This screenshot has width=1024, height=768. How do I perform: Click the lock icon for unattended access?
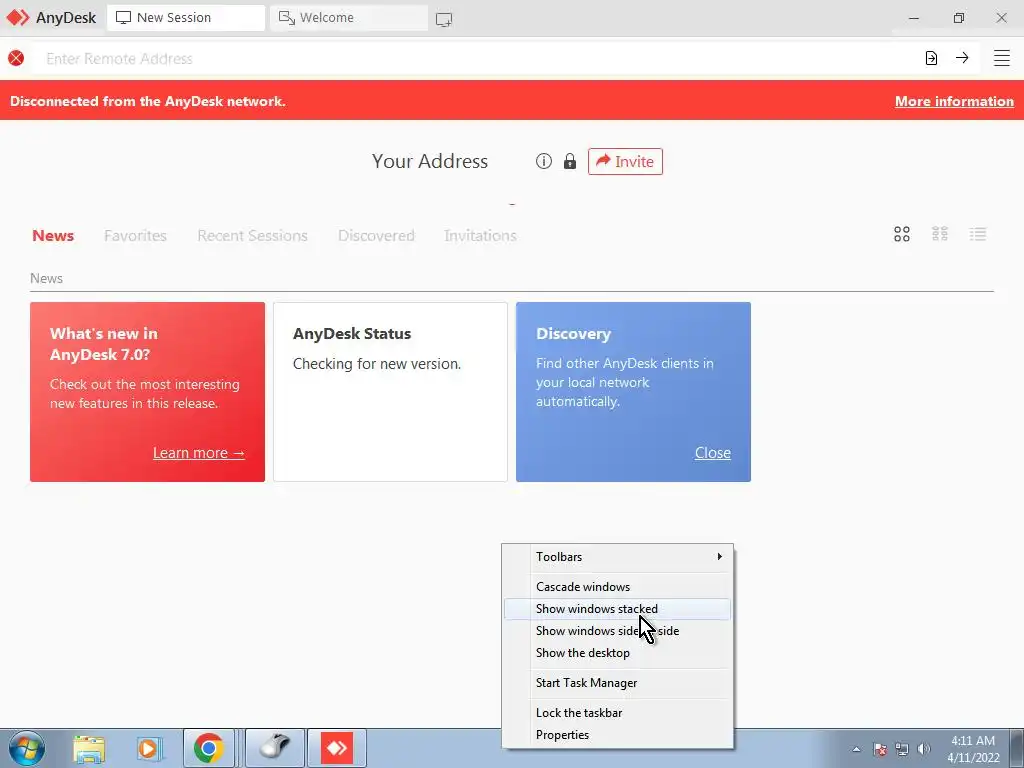coord(570,161)
